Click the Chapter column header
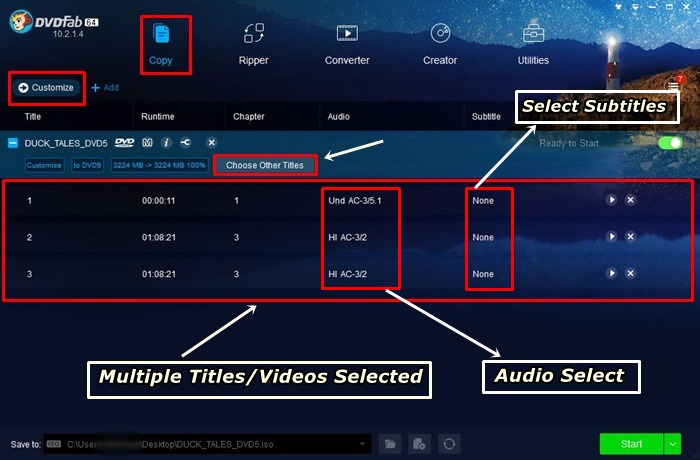The image size is (700, 460). (248, 117)
